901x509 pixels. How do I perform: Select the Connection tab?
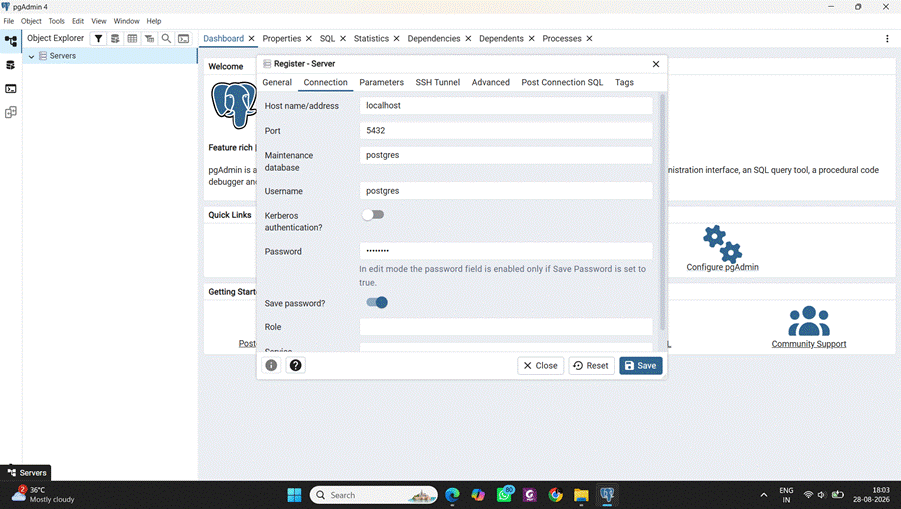click(325, 82)
